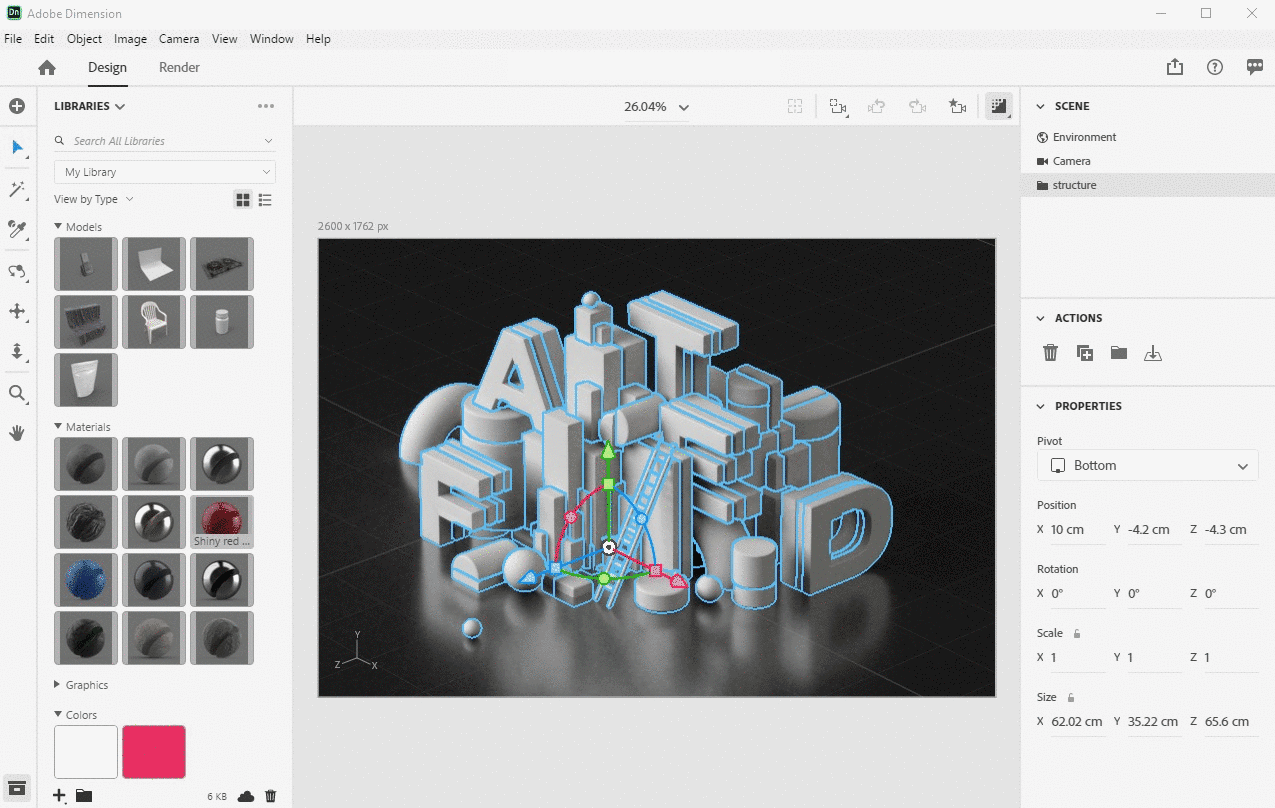Create new library folder icon at bottom
The height and width of the screenshot is (808, 1275).
[x=84, y=796]
